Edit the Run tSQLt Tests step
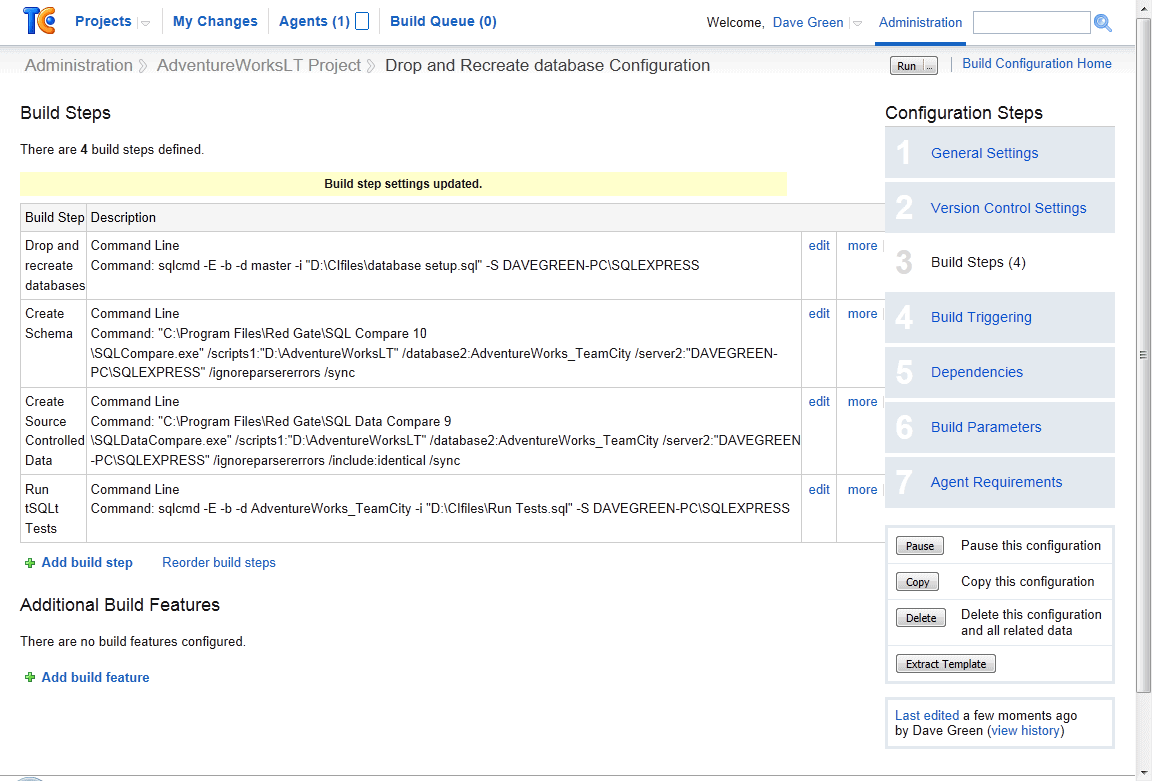This screenshot has width=1152, height=781. [x=818, y=490]
